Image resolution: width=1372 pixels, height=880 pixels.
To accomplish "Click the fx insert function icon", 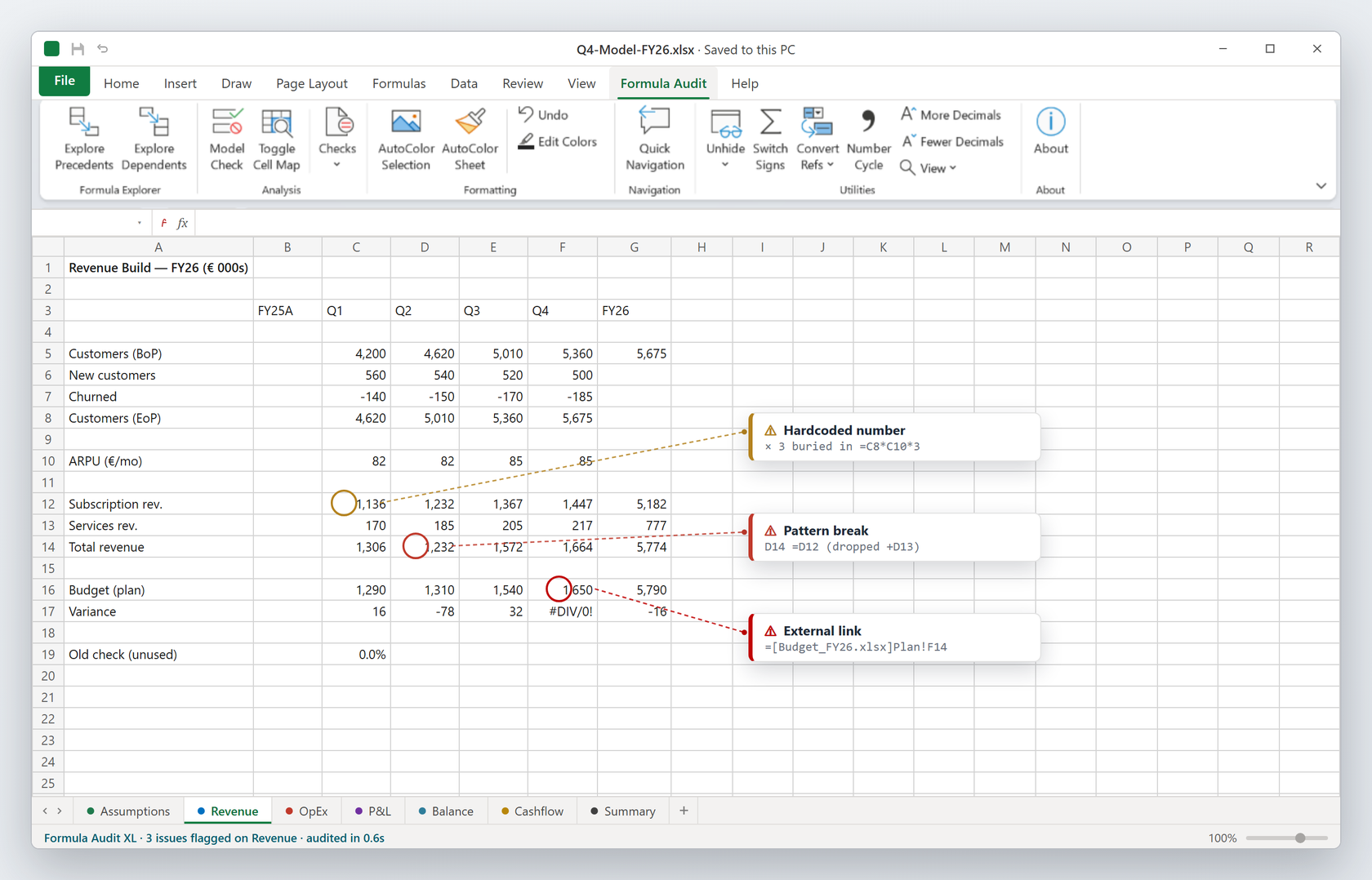I will (182, 223).
